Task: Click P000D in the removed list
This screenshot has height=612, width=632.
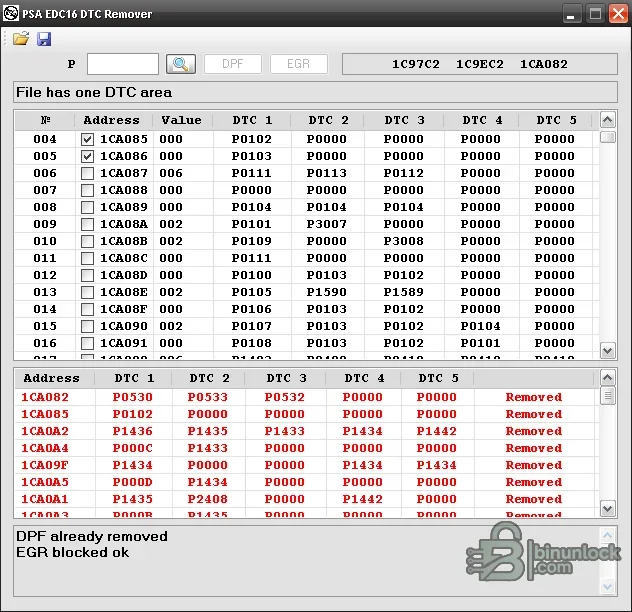Action: [x=133, y=482]
